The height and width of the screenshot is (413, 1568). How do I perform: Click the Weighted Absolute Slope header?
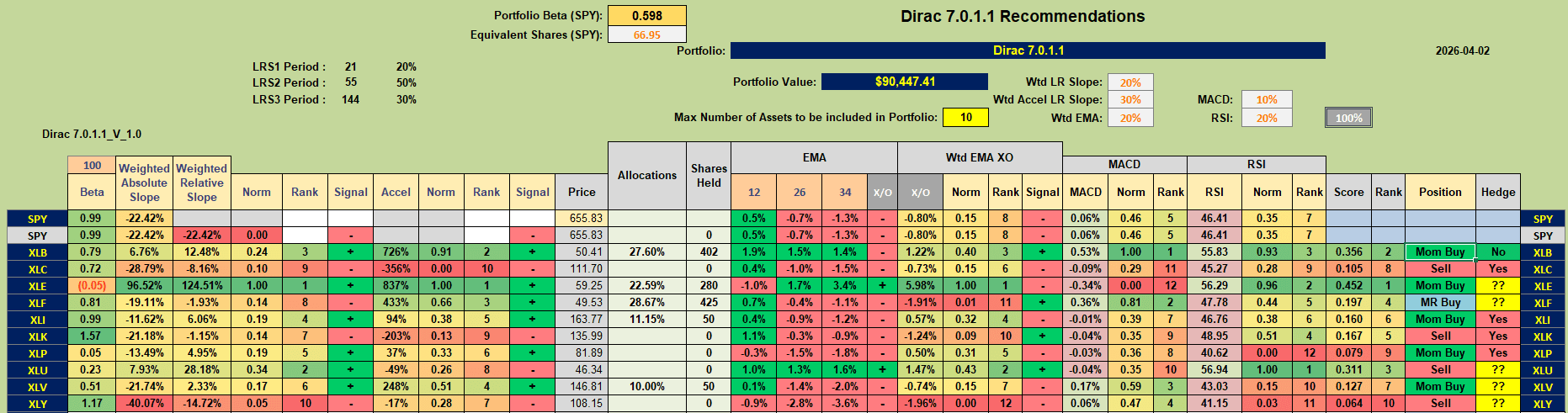(144, 183)
